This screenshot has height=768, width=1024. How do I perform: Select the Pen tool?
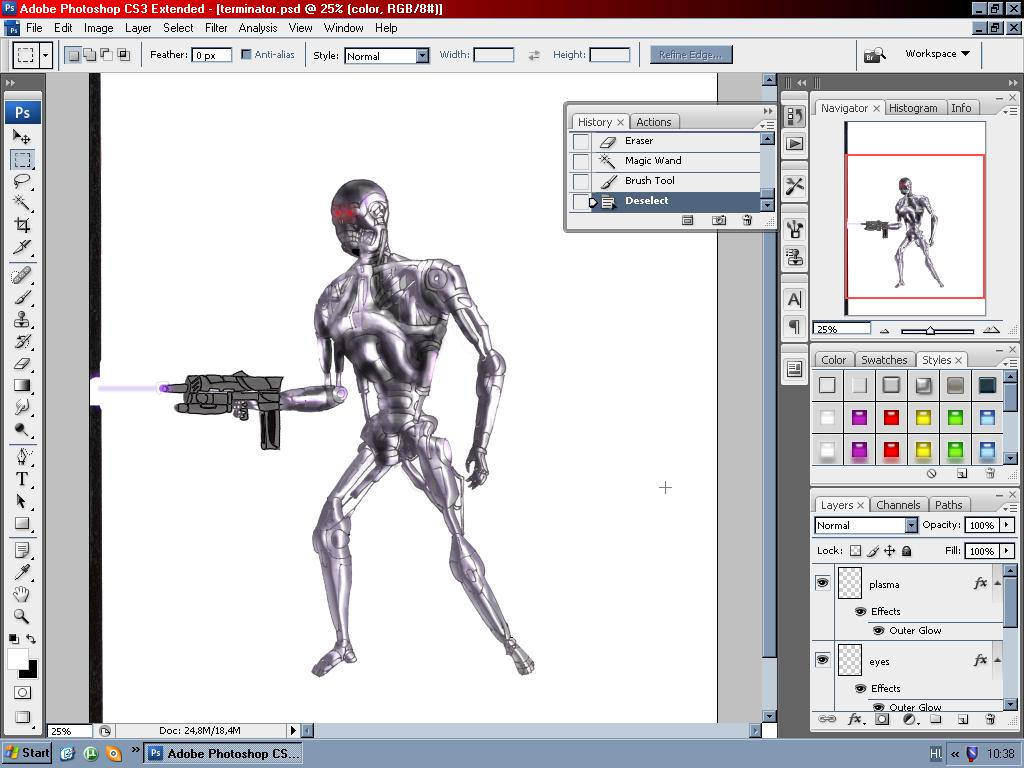pyautogui.click(x=22, y=456)
